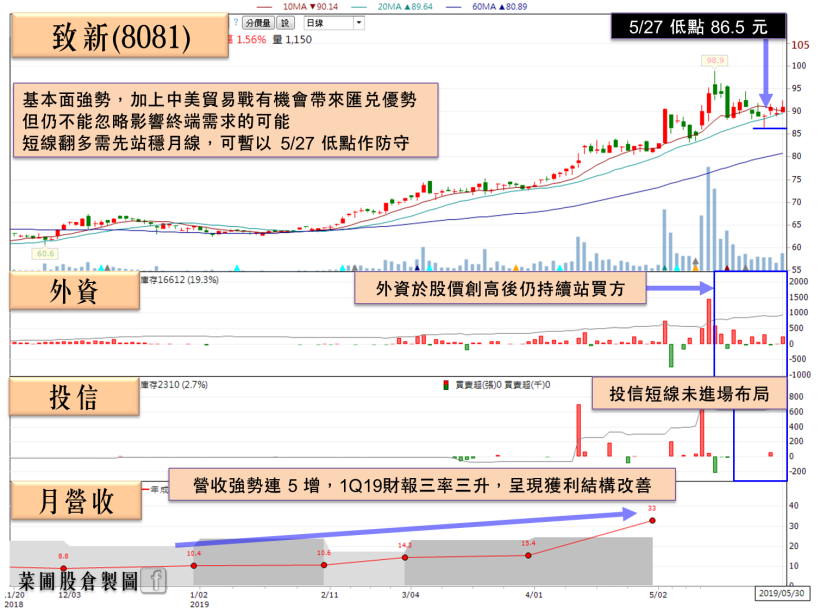Click the 12/03 date axis label
This screenshot has height=610, width=820.
[70, 595]
